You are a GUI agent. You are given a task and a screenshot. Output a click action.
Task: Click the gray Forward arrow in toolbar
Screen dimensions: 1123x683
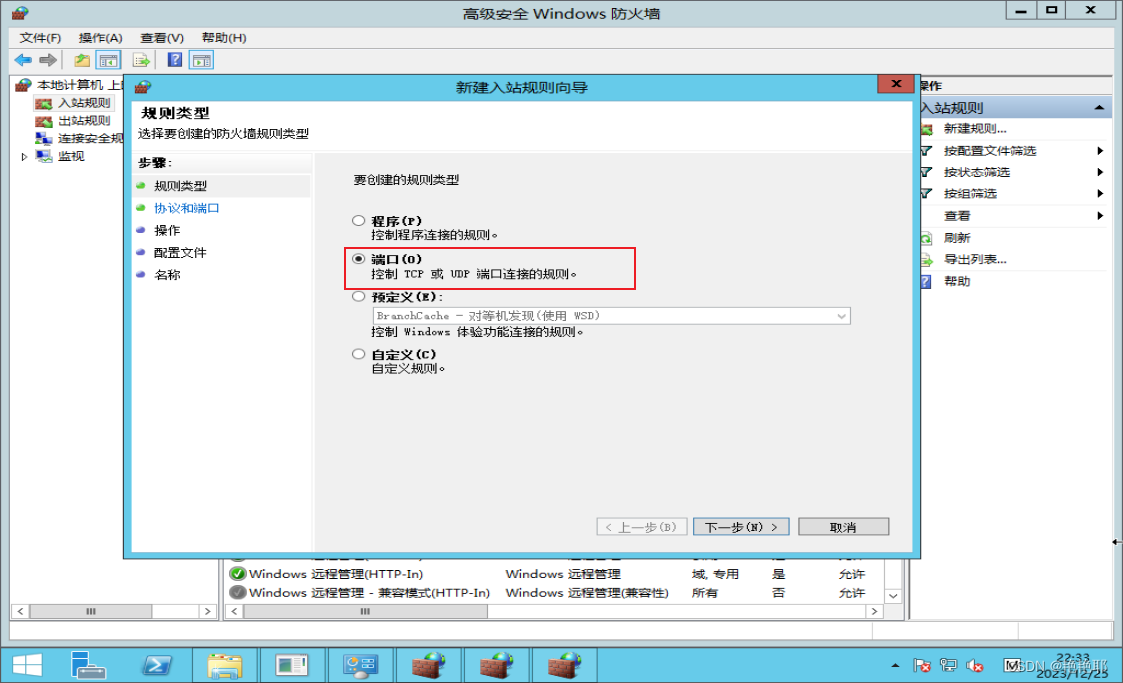point(48,60)
